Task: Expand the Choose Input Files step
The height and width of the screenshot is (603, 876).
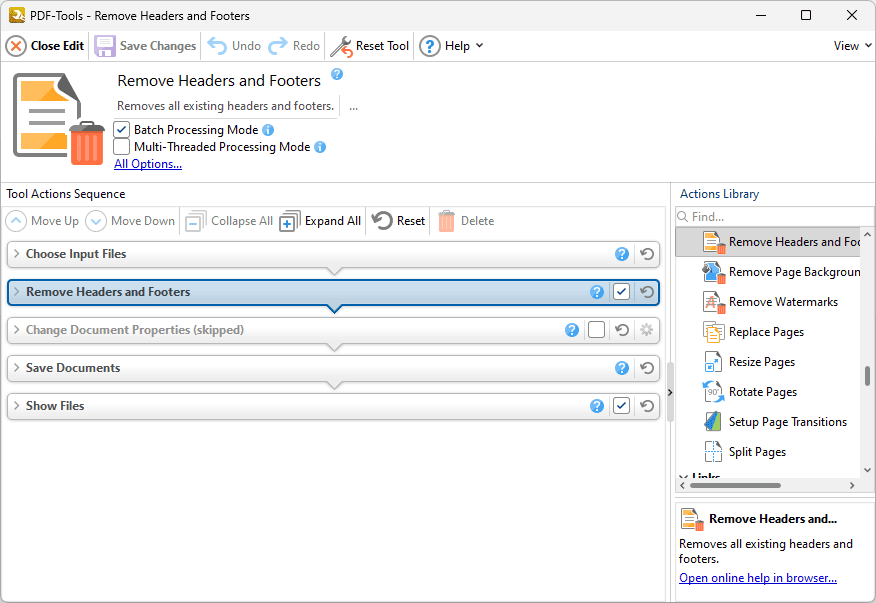Action: [x=17, y=254]
